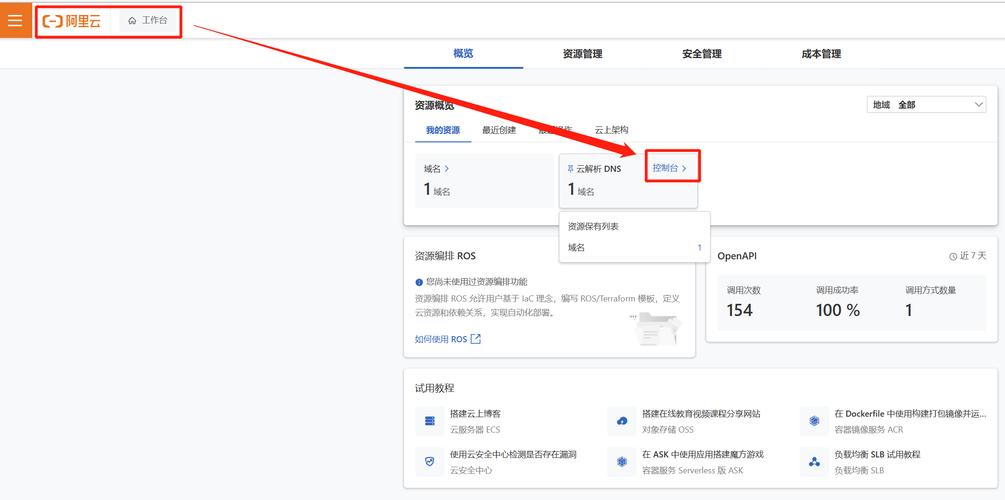Click the chevron next to 控制台
The height and width of the screenshot is (500, 1005).
point(685,168)
